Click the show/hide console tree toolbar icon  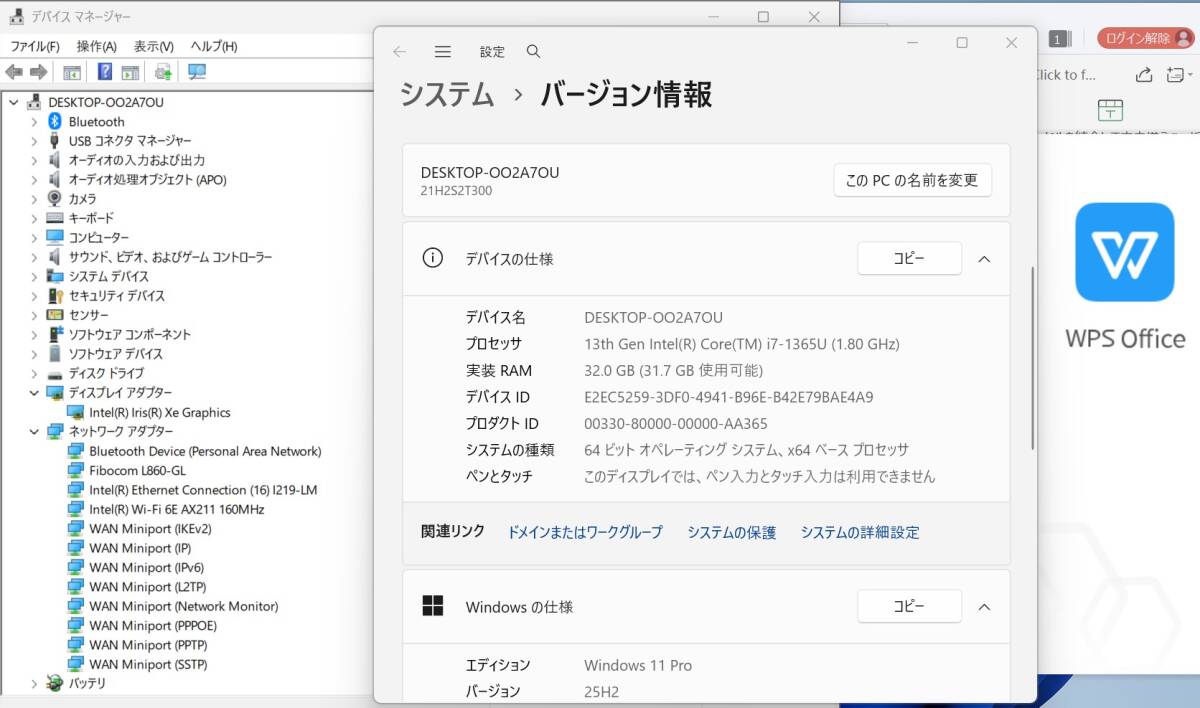[72, 72]
